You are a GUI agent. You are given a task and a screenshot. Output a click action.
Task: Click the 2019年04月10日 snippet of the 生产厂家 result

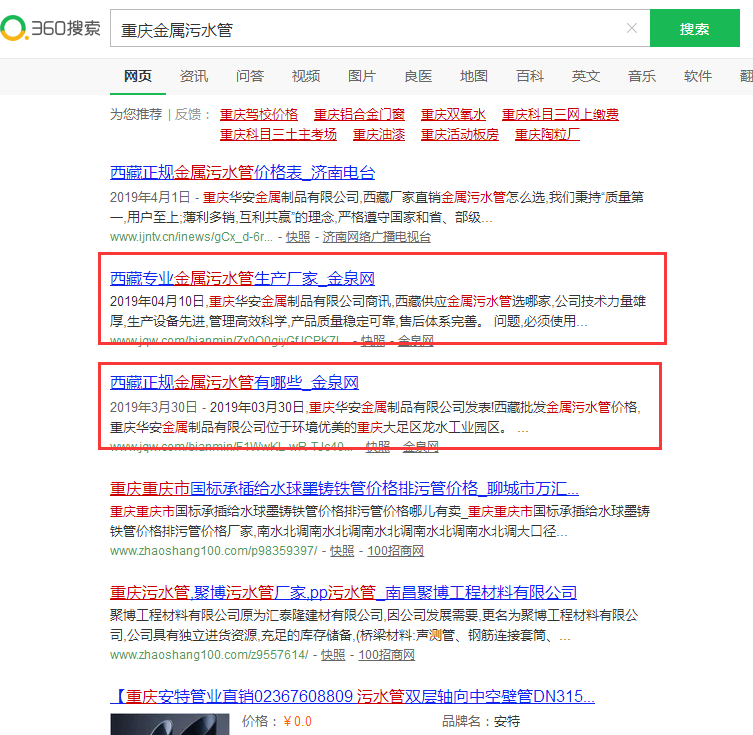tap(378, 311)
